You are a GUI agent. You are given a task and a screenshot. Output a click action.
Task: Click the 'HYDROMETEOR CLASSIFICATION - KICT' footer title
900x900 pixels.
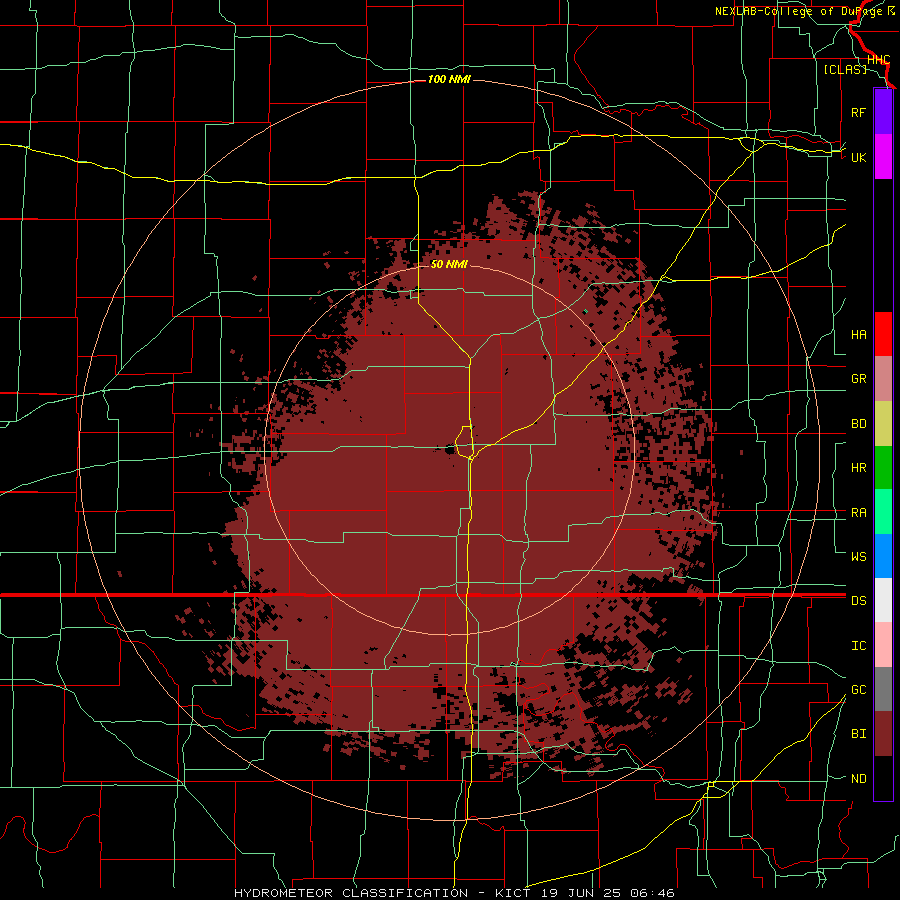(x=385, y=893)
